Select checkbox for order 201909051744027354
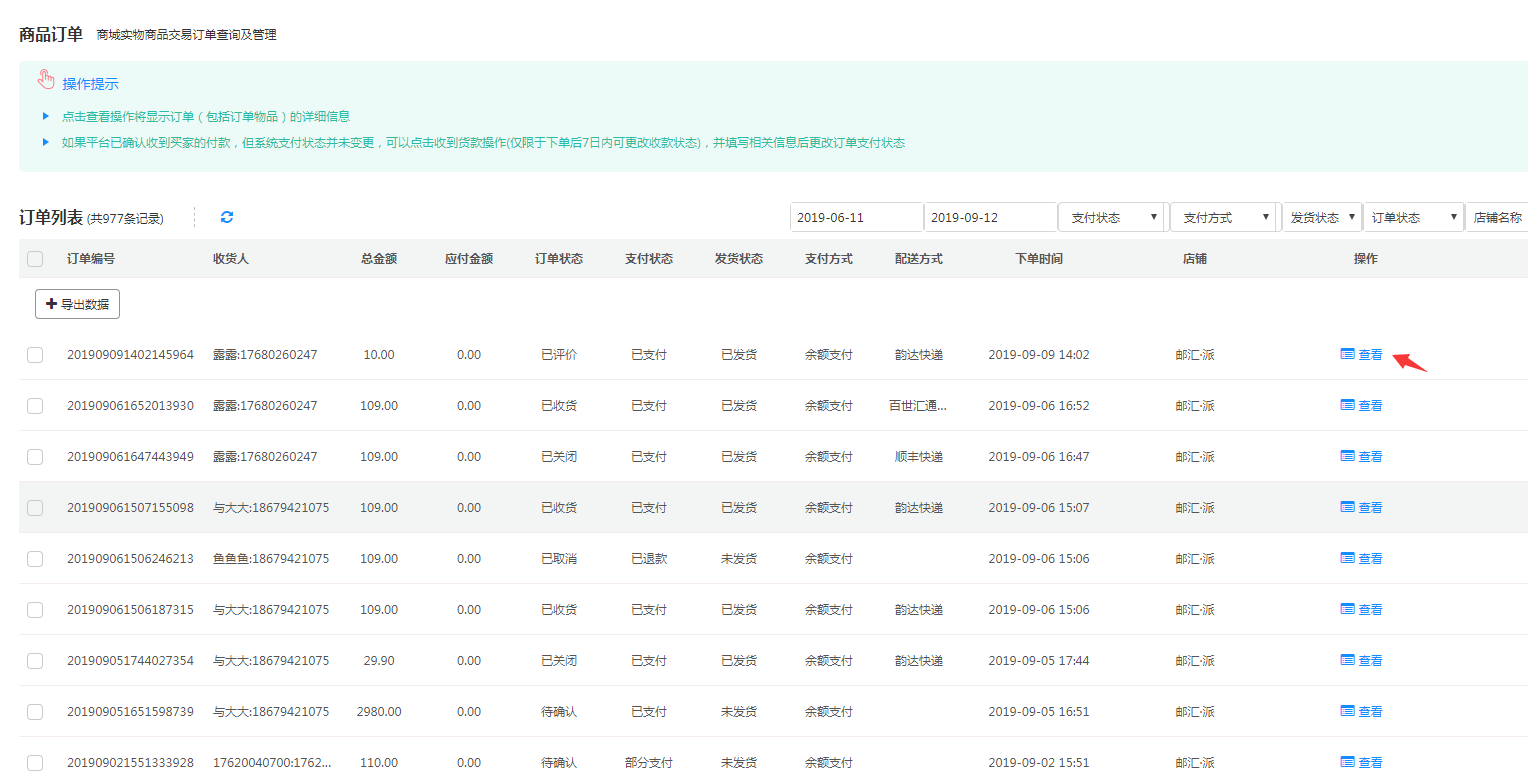This screenshot has width=1528, height=783. [x=35, y=660]
